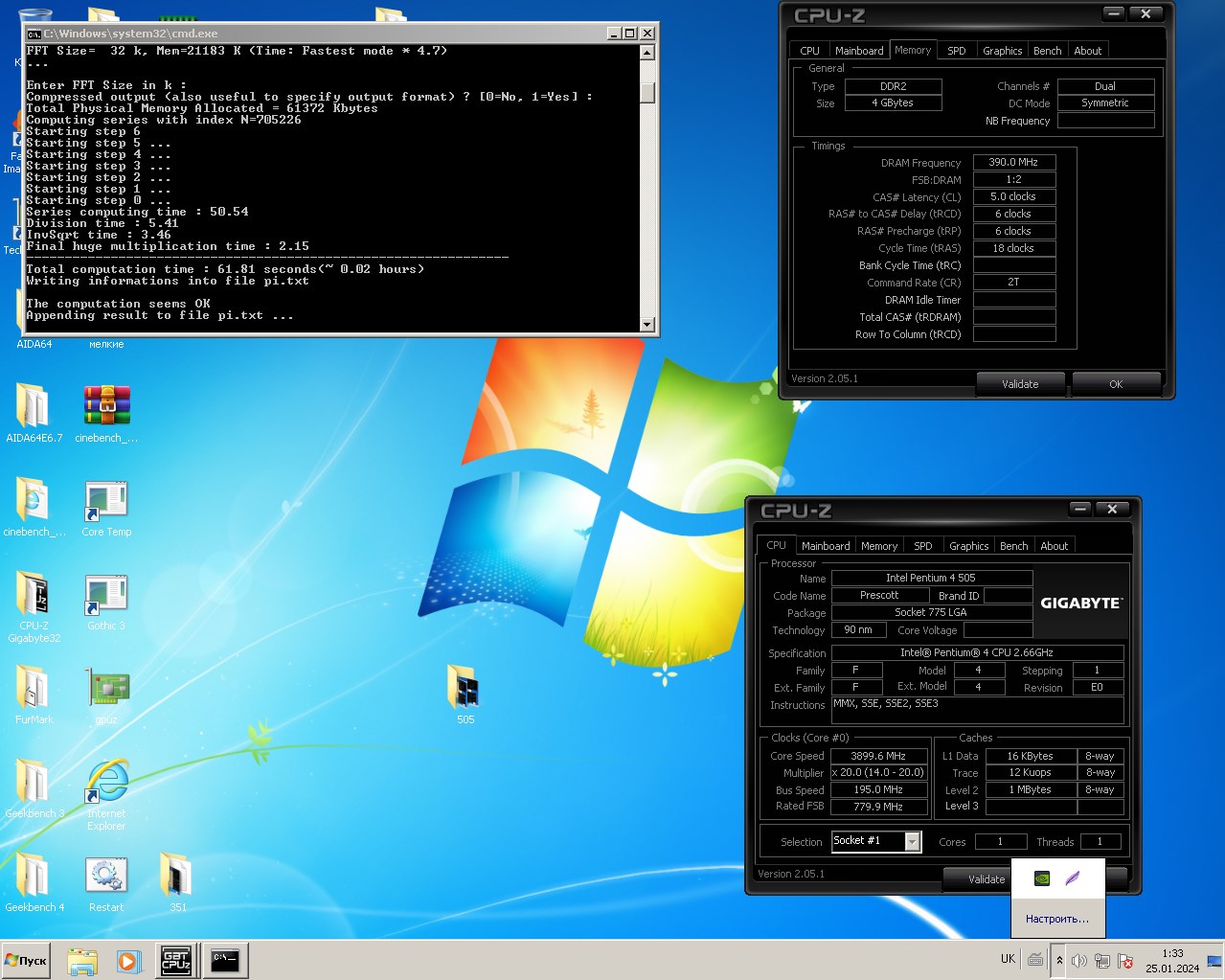1225x980 pixels.
Task: Click the Size 4 GBytes field
Action: point(893,103)
